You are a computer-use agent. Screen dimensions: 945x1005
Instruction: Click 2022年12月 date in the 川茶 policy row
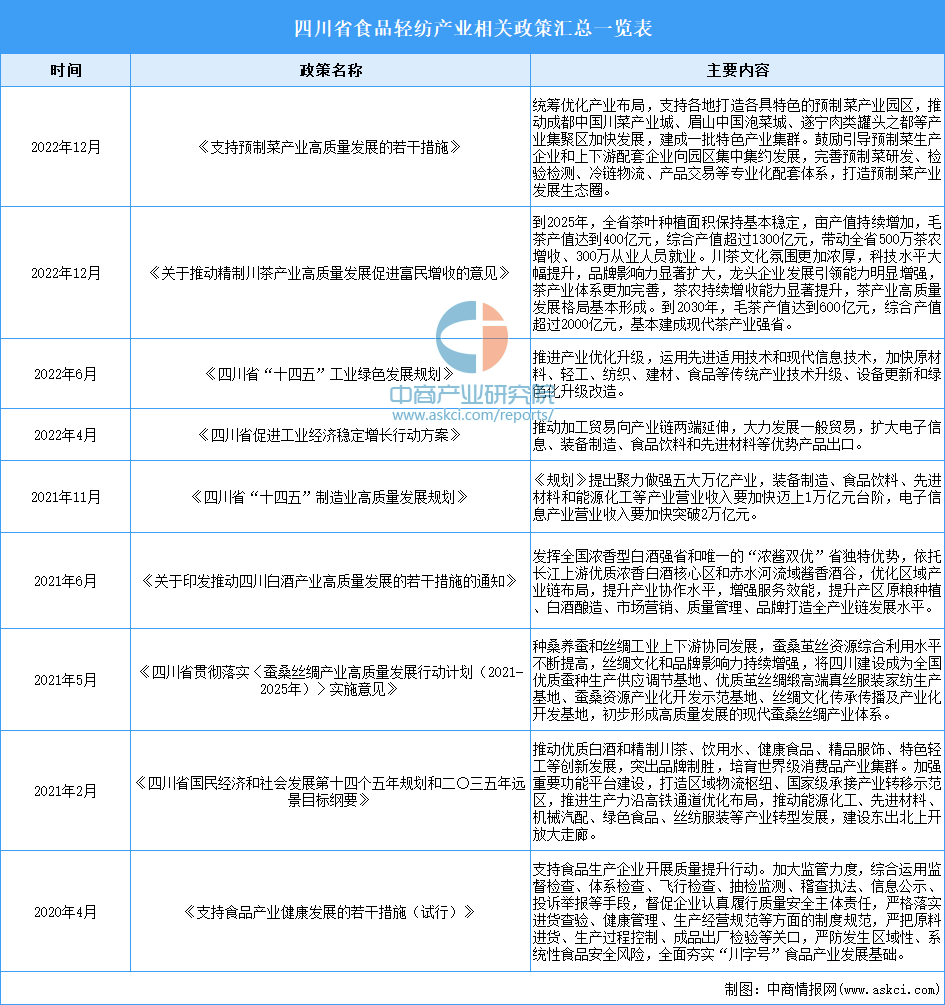(x=65, y=273)
